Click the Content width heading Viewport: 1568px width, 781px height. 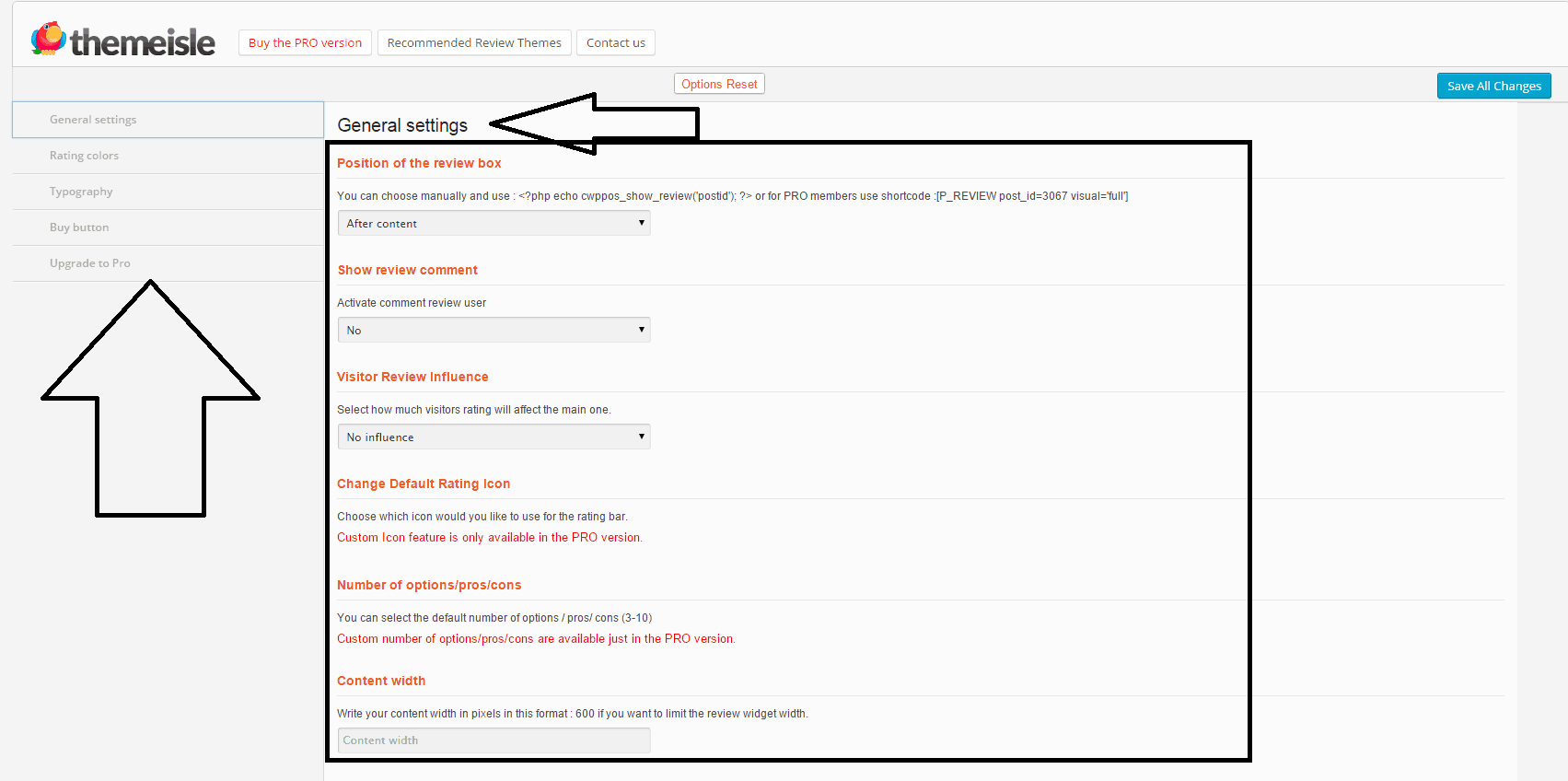click(381, 681)
